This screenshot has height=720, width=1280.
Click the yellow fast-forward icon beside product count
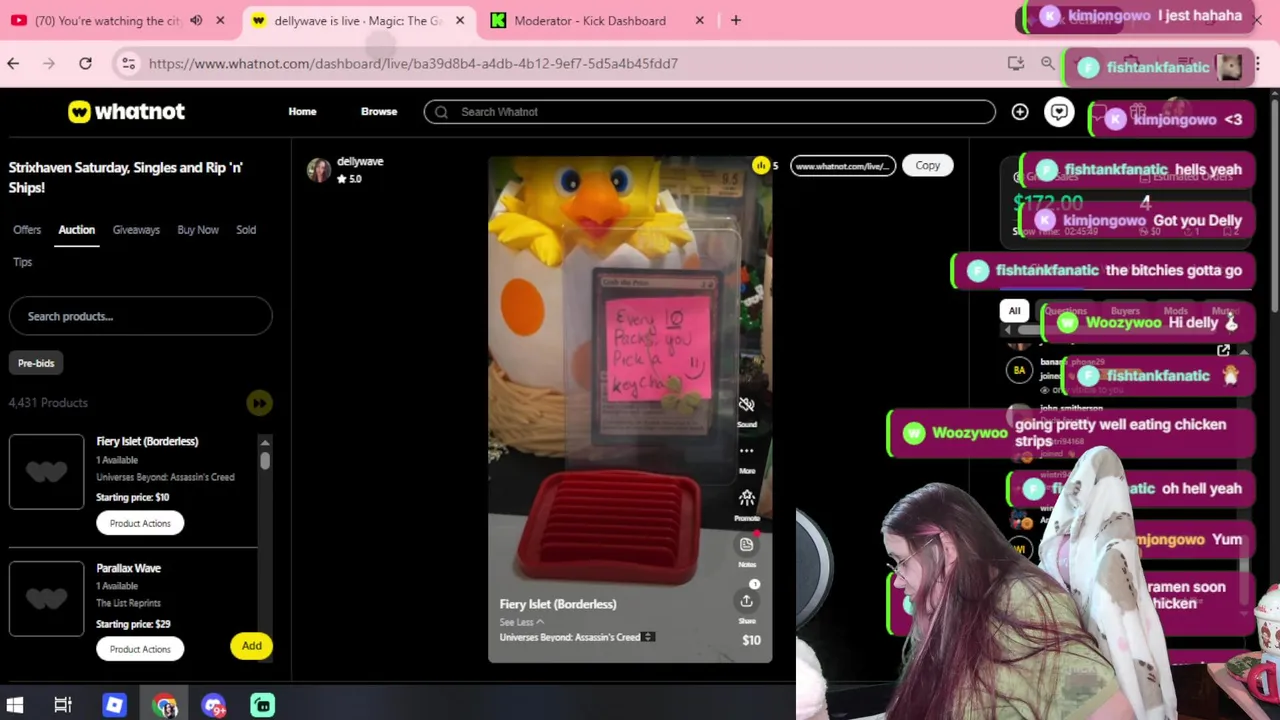[259, 403]
